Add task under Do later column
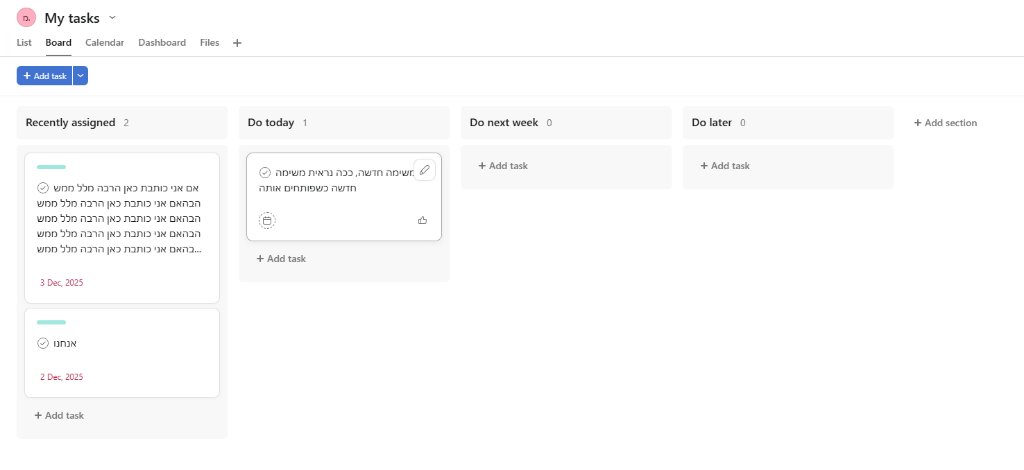The width and height of the screenshot is (1024, 470). coord(726,166)
